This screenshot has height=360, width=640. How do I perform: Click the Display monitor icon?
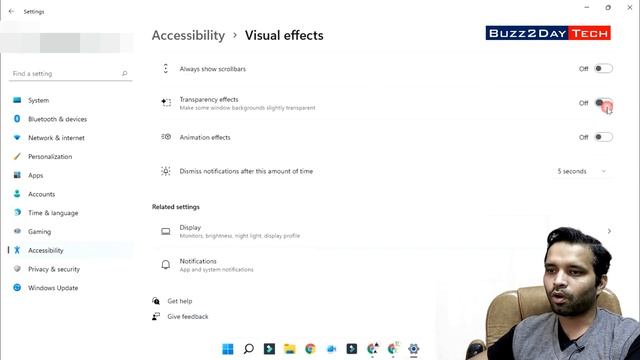click(x=166, y=231)
